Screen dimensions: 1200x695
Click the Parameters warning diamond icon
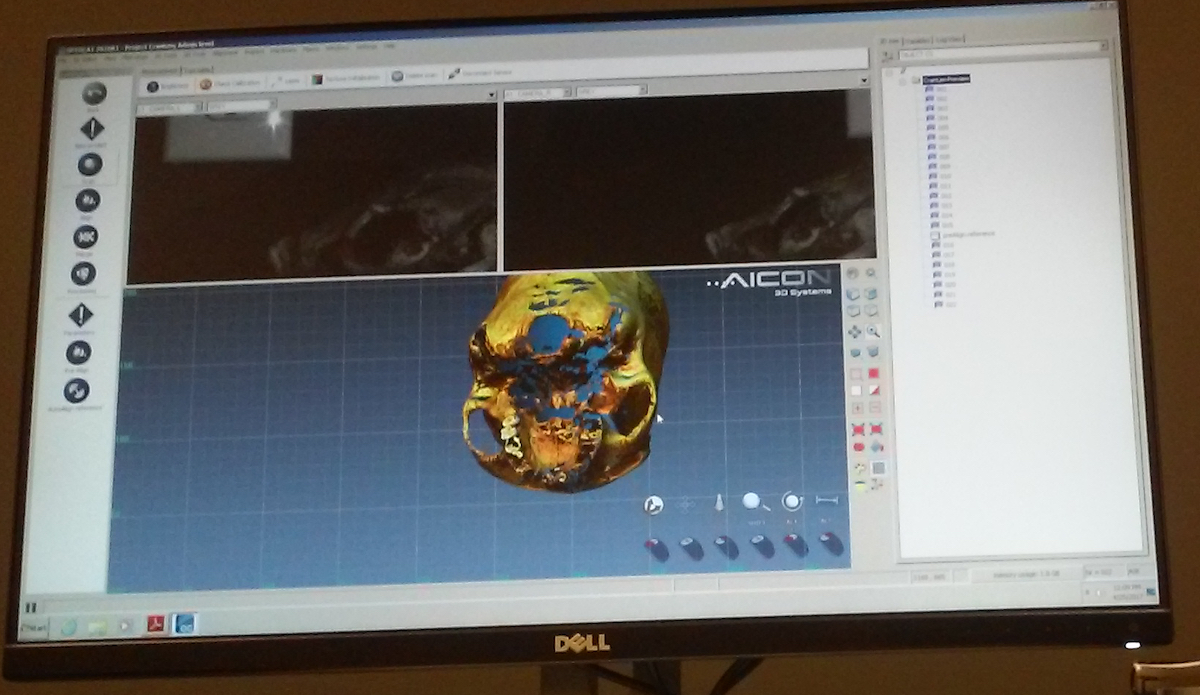tap(81, 315)
